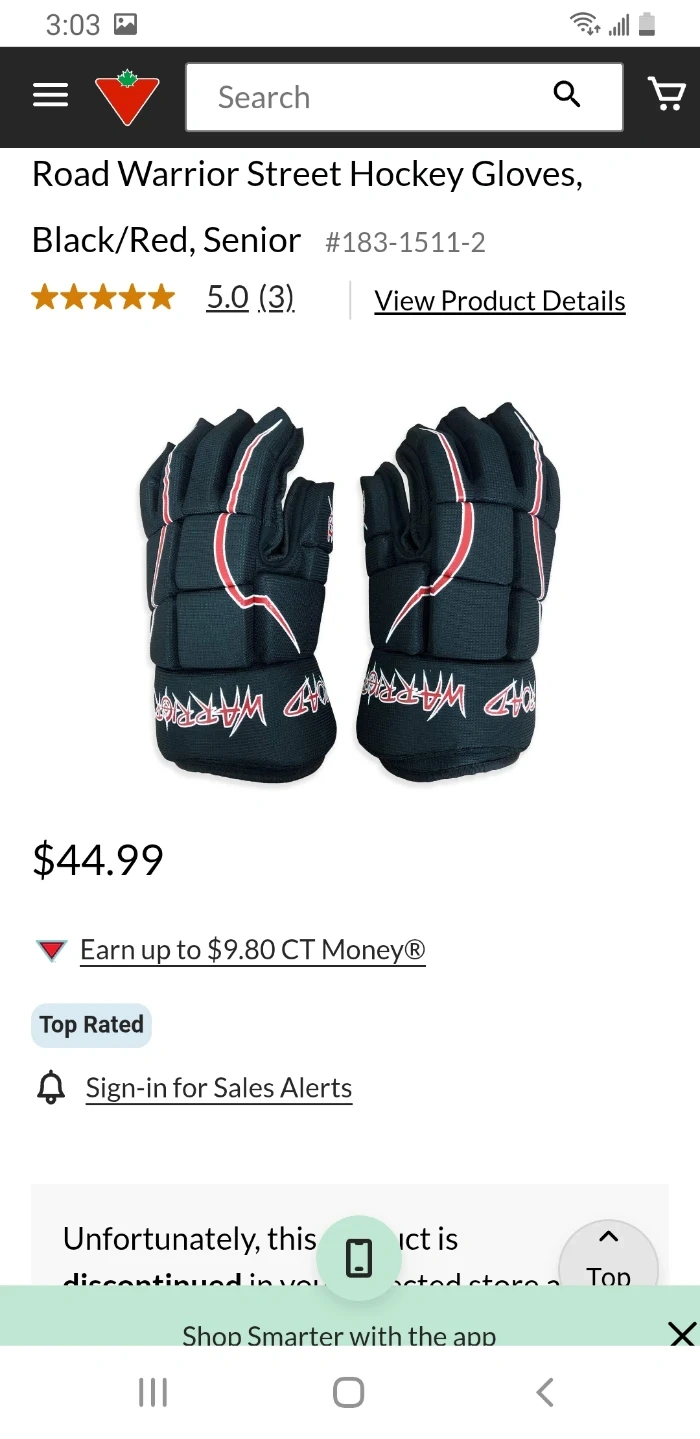Tap the five-star rating stars
The width and height of the screenshot is (700, 1439).
point(103,298)
